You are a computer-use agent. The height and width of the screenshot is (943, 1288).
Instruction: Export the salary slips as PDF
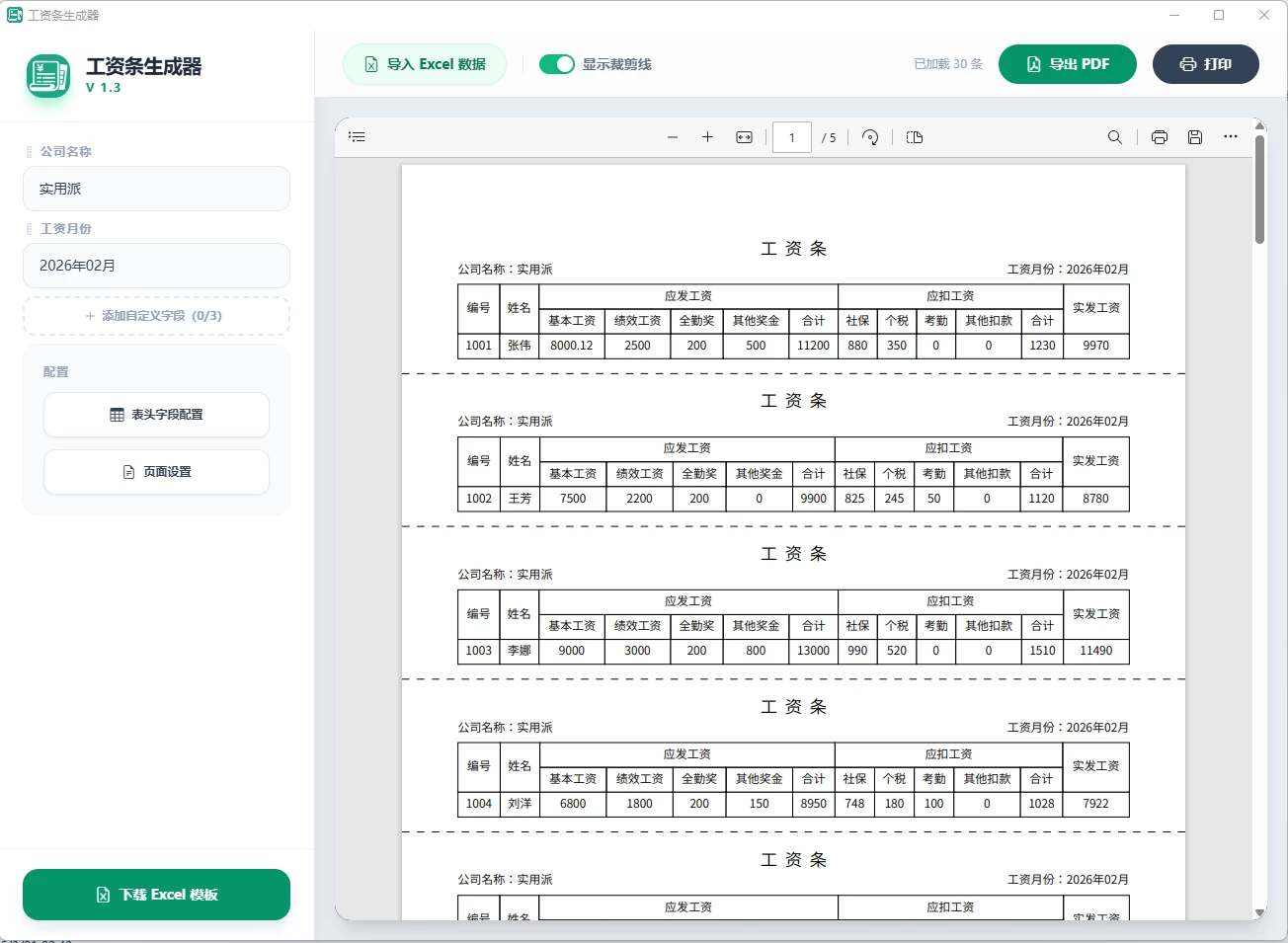point(1068,62)
